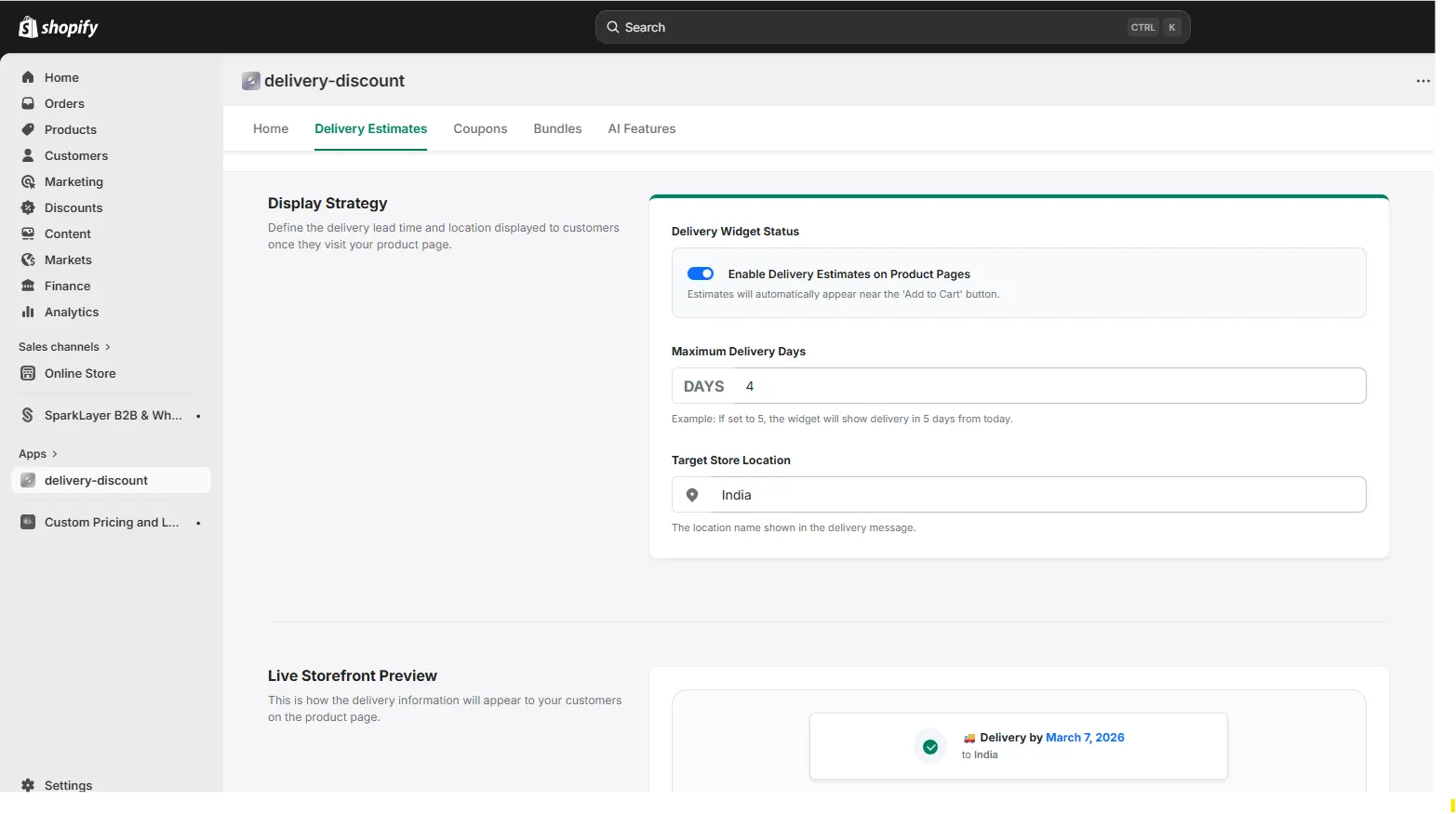Viewport: 1456px width, 814px height.
Task: Switch to the Bundles tab
Action: (557, 128)
